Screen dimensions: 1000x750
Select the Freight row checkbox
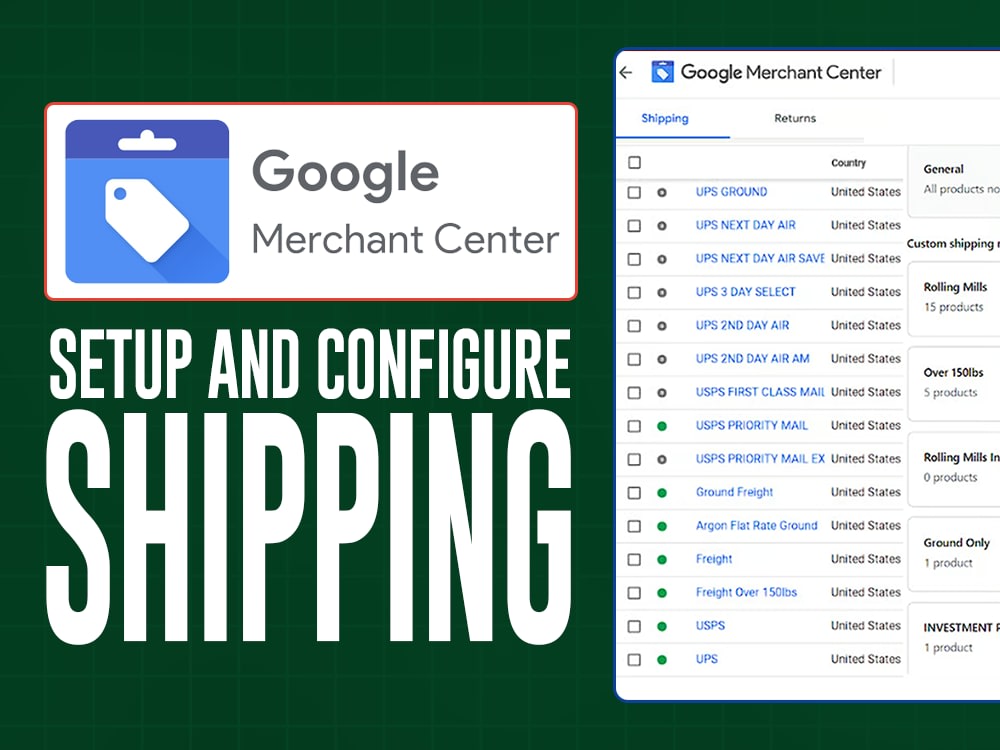pyautogui.click(x=635, y=559)
